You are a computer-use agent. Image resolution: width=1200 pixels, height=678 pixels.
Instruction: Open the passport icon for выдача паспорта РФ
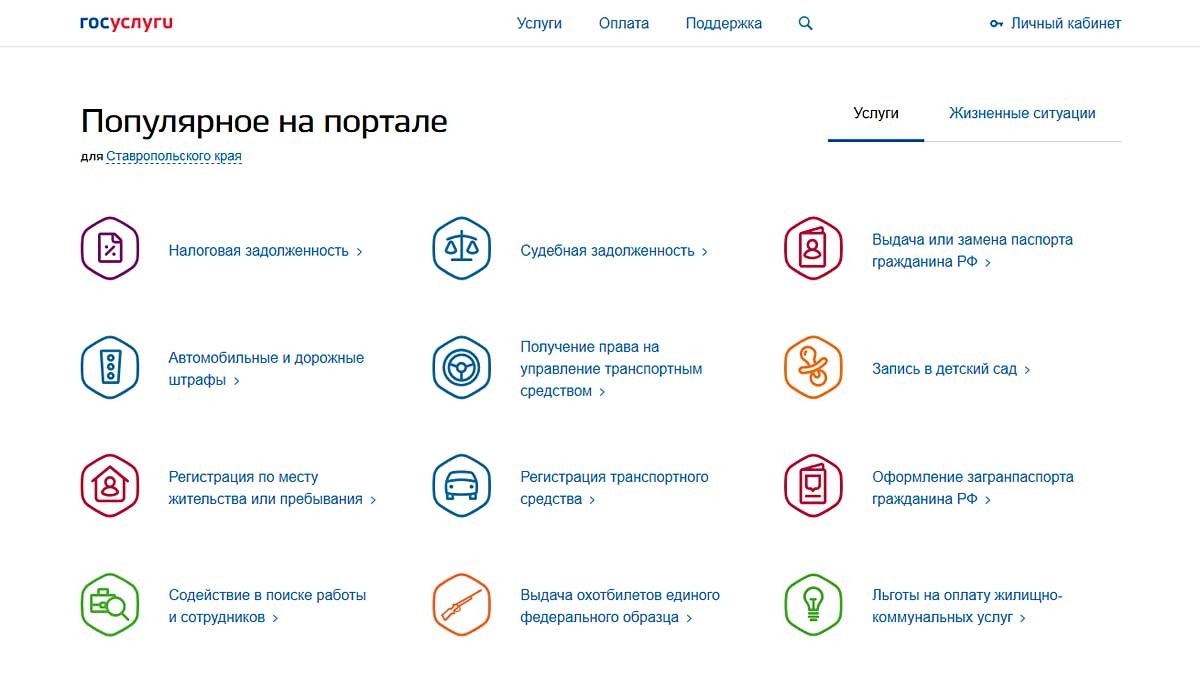tap(813, 248)
